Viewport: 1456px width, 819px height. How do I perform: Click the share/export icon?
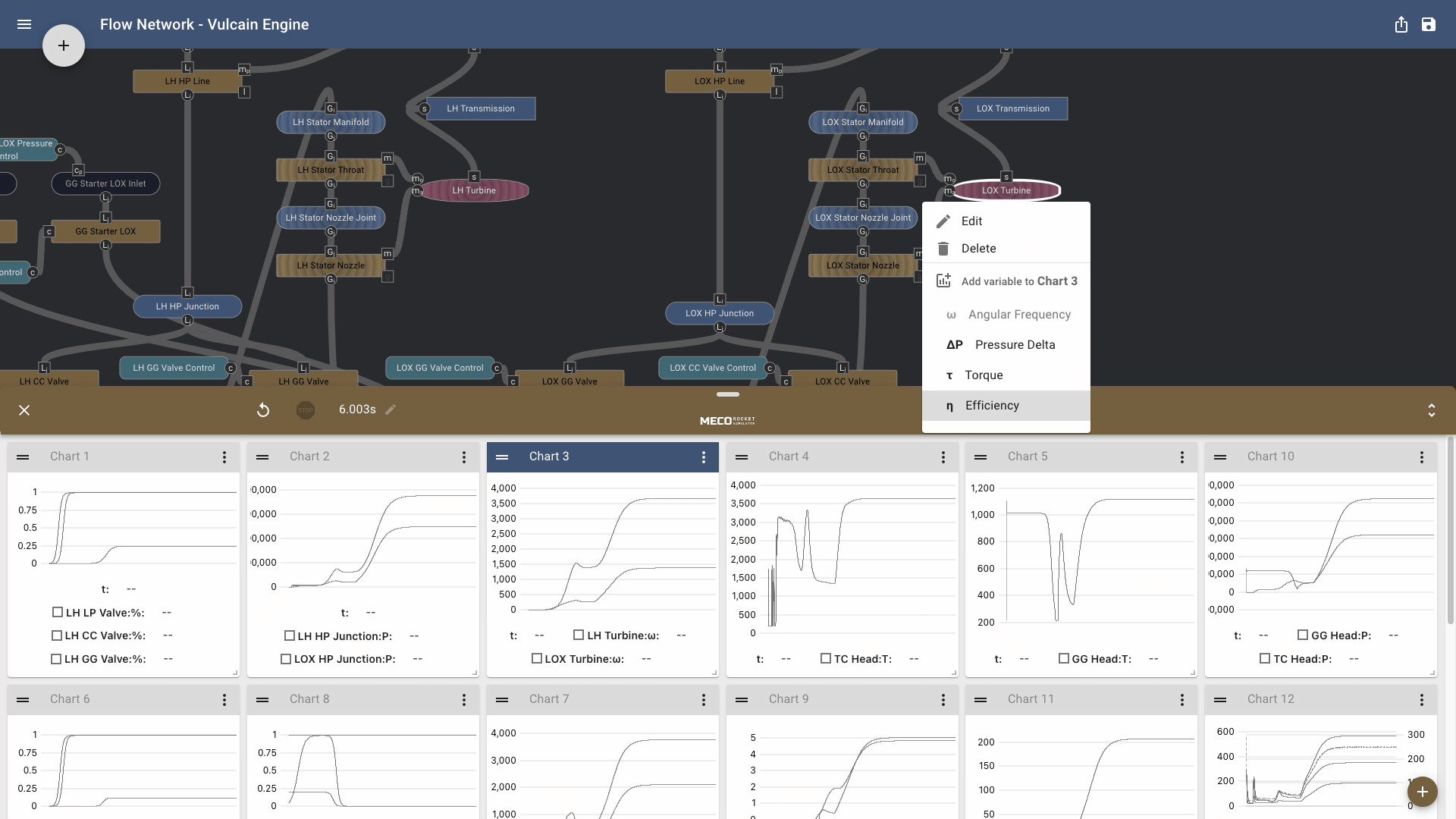(1401, 24)
